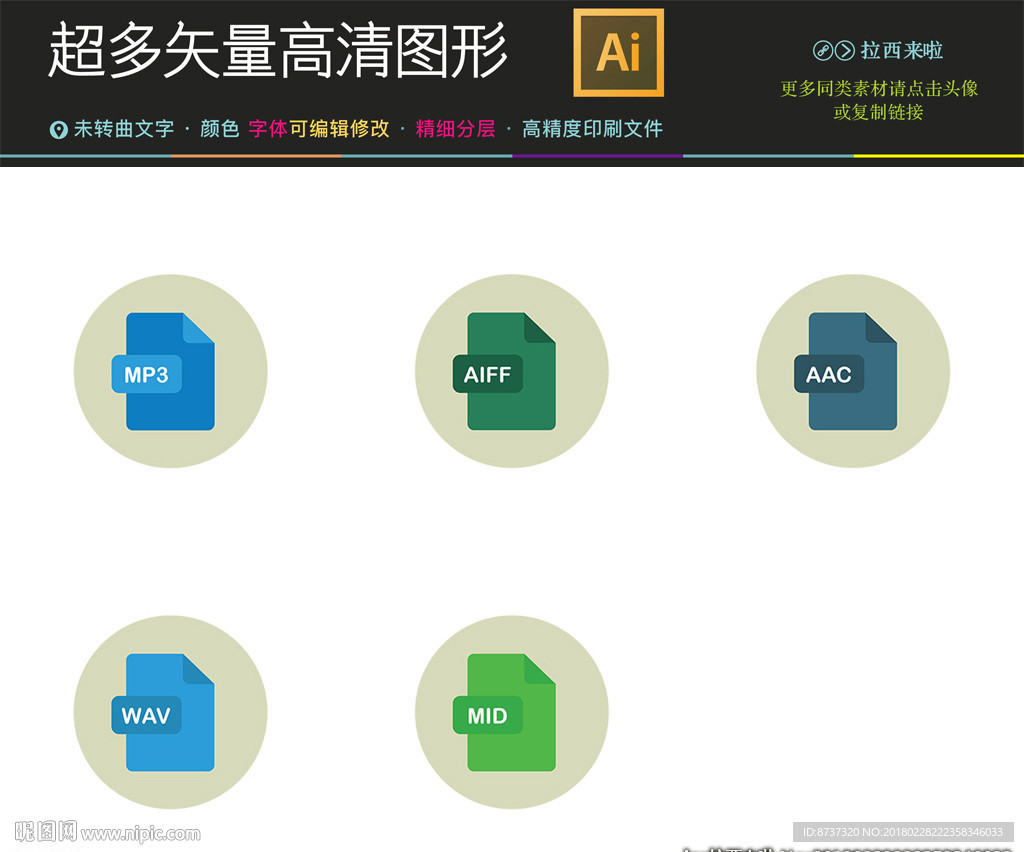Click the chain link icon beside 拉西来啦
Viewport: 1024px width, 852px height.
(x=823, y=51)
